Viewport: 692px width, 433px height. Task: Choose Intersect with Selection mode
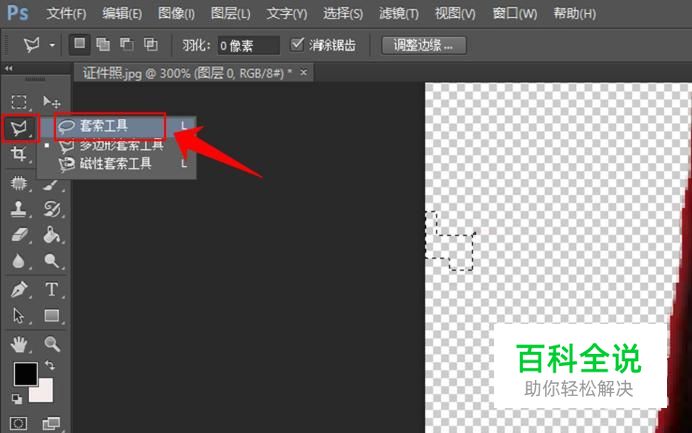point(150,44)
